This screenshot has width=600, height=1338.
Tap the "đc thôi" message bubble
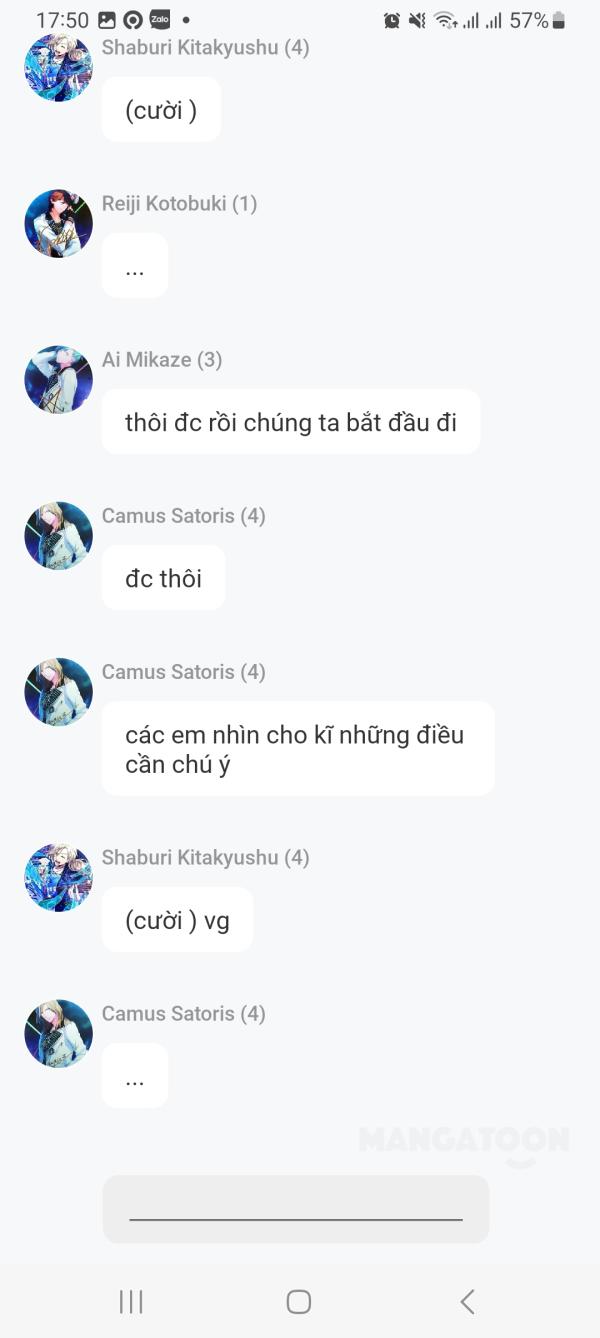click(x=163, y=578)
